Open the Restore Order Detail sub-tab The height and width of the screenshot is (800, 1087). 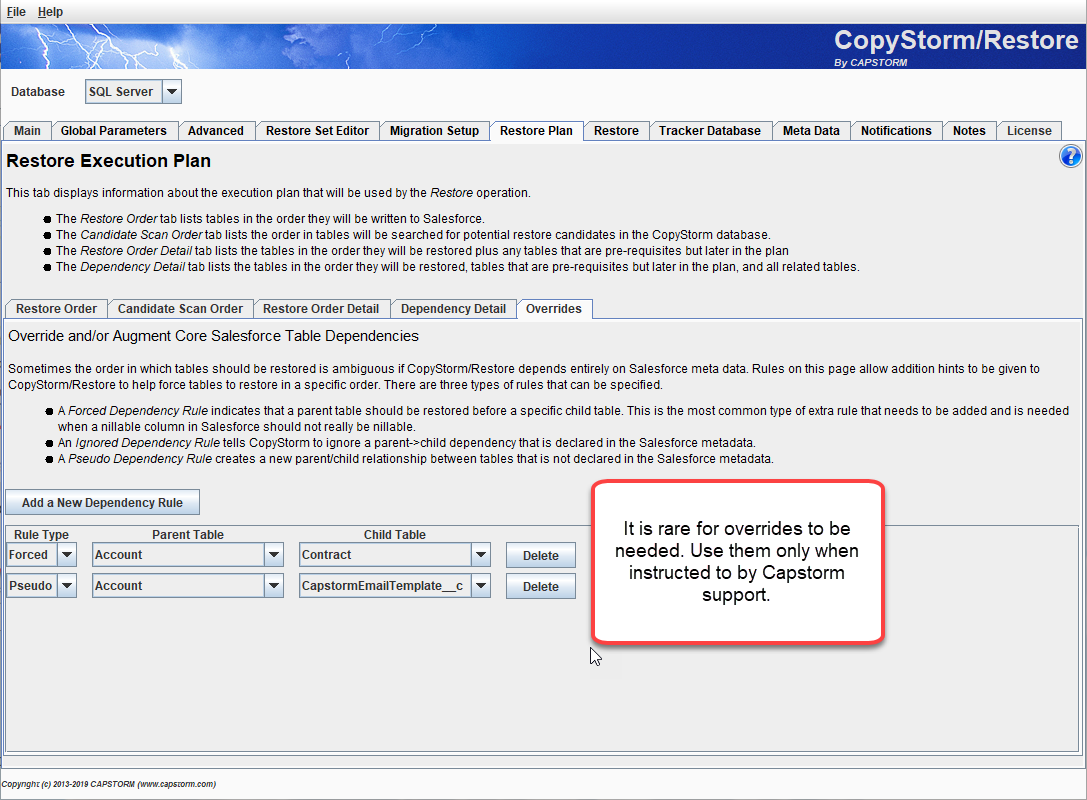point(321,309)
